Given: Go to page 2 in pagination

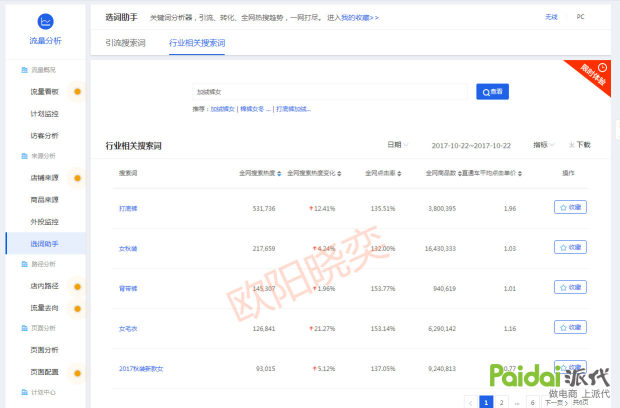Looking at the screenshot, I should [x=501, y=402].
